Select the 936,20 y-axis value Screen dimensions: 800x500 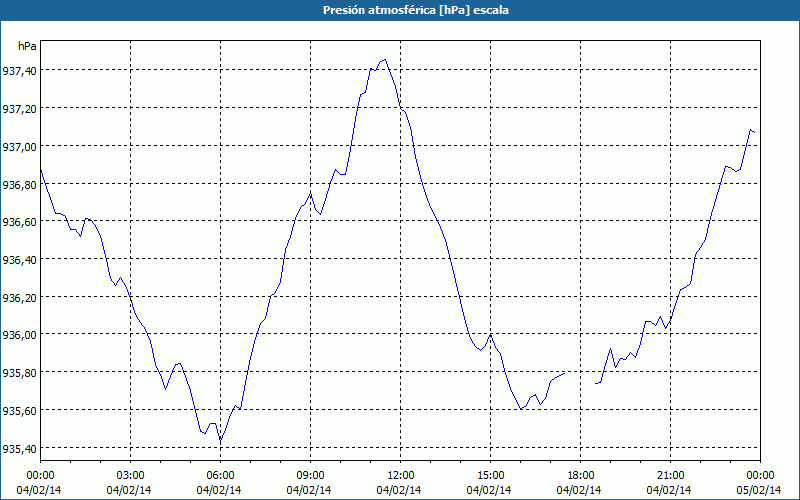click(19, 297)
